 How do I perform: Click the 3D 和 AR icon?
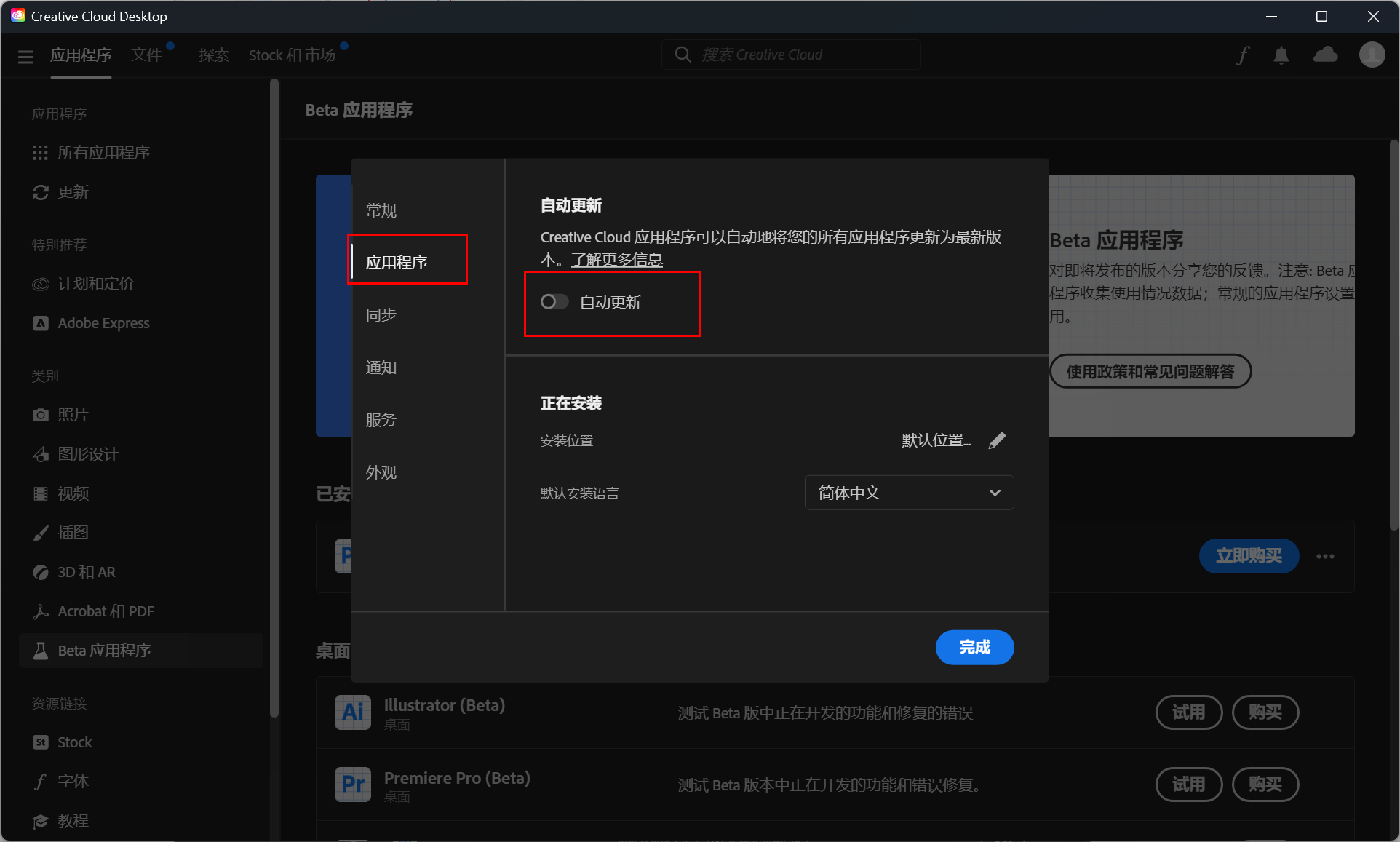(41, 572)
